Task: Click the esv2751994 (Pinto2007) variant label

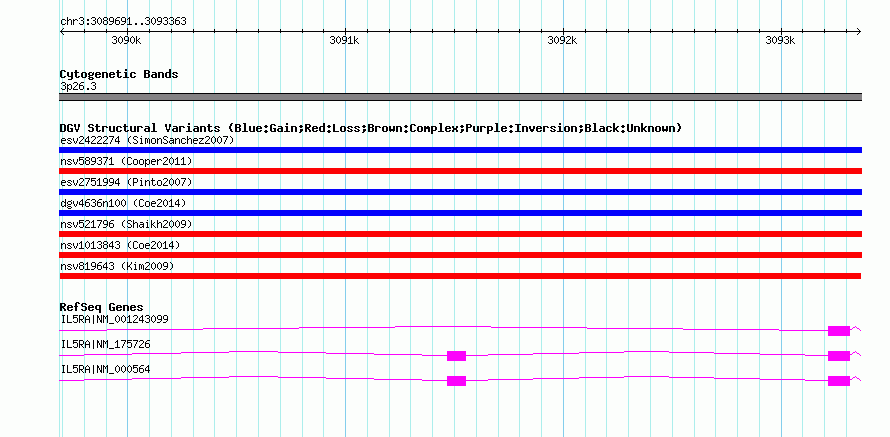Action: (126, 182)
